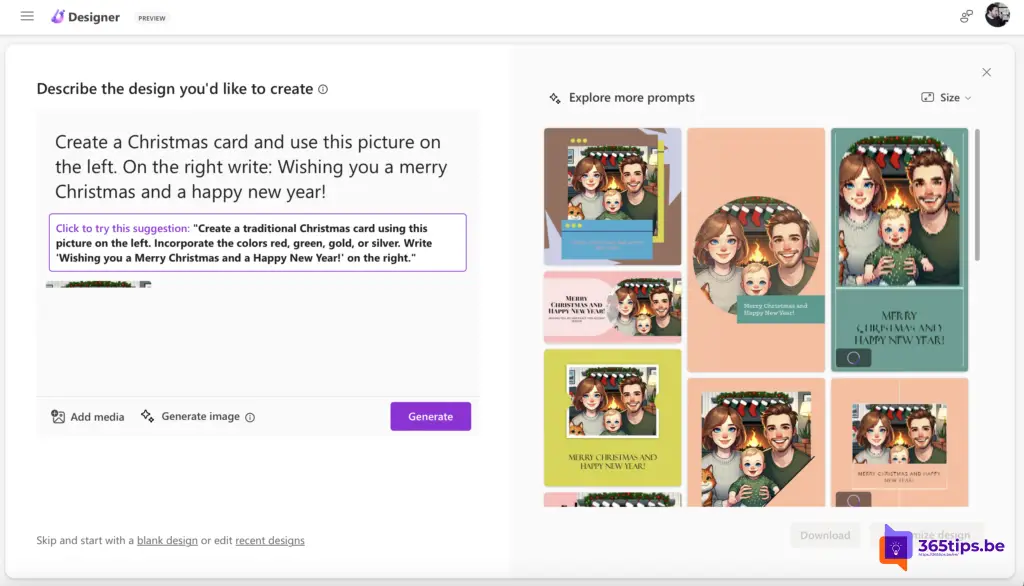Image resolution: width=1024 pixels, height=586 pixels.
Task: Open the user profile avatar
Action: tap(997, 15)
